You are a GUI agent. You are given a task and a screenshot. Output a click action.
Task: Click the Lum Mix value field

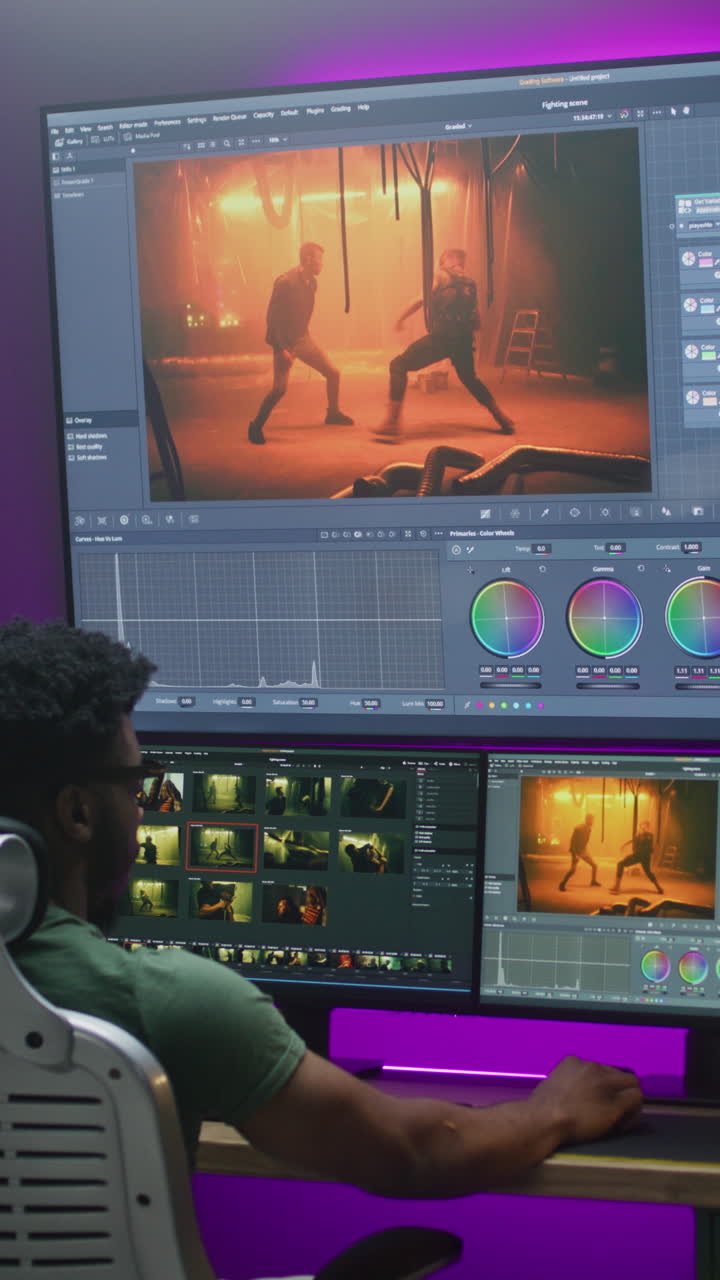click(435, 704)
